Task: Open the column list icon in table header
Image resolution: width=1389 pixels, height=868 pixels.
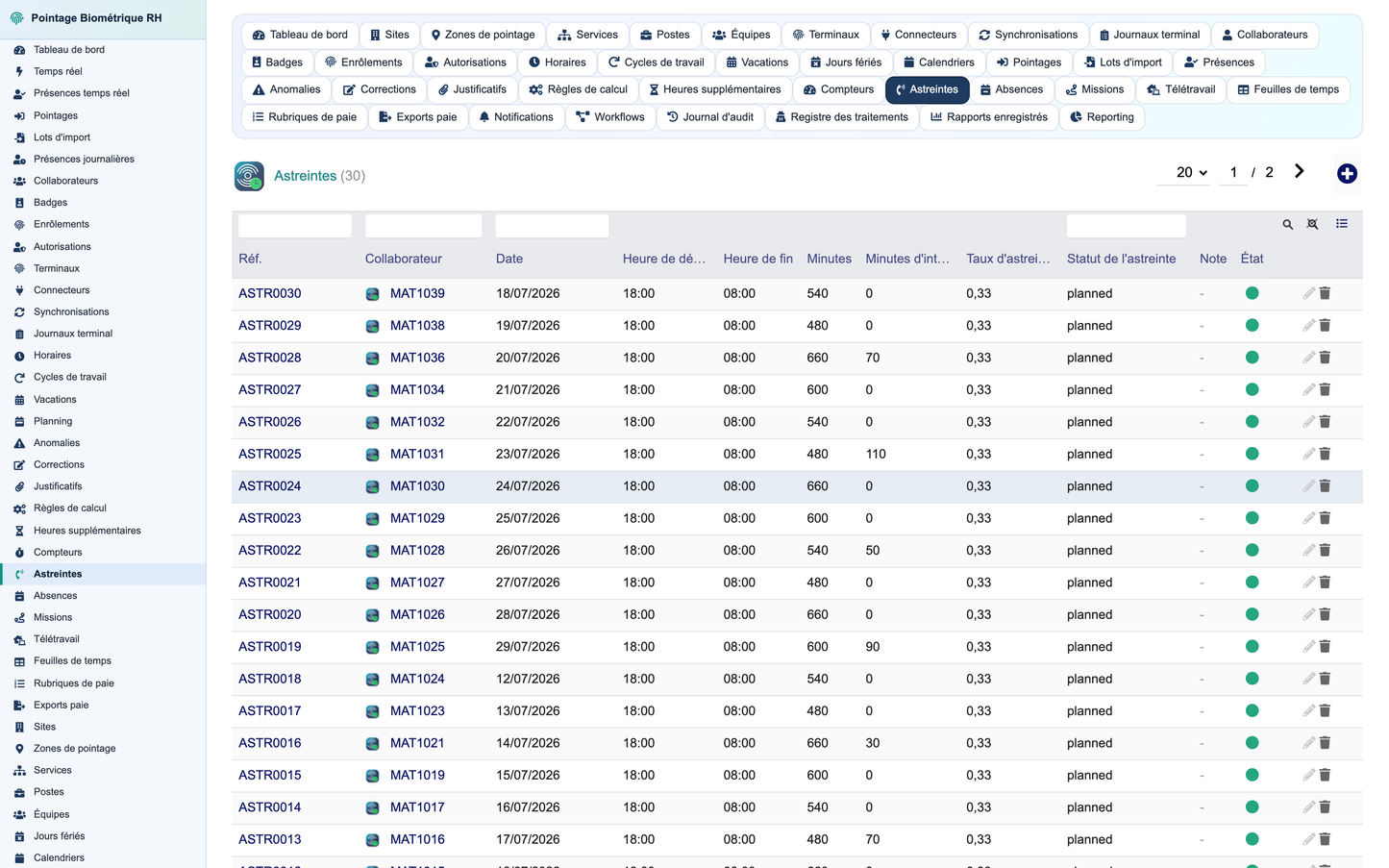Action: click(1342, 224)
